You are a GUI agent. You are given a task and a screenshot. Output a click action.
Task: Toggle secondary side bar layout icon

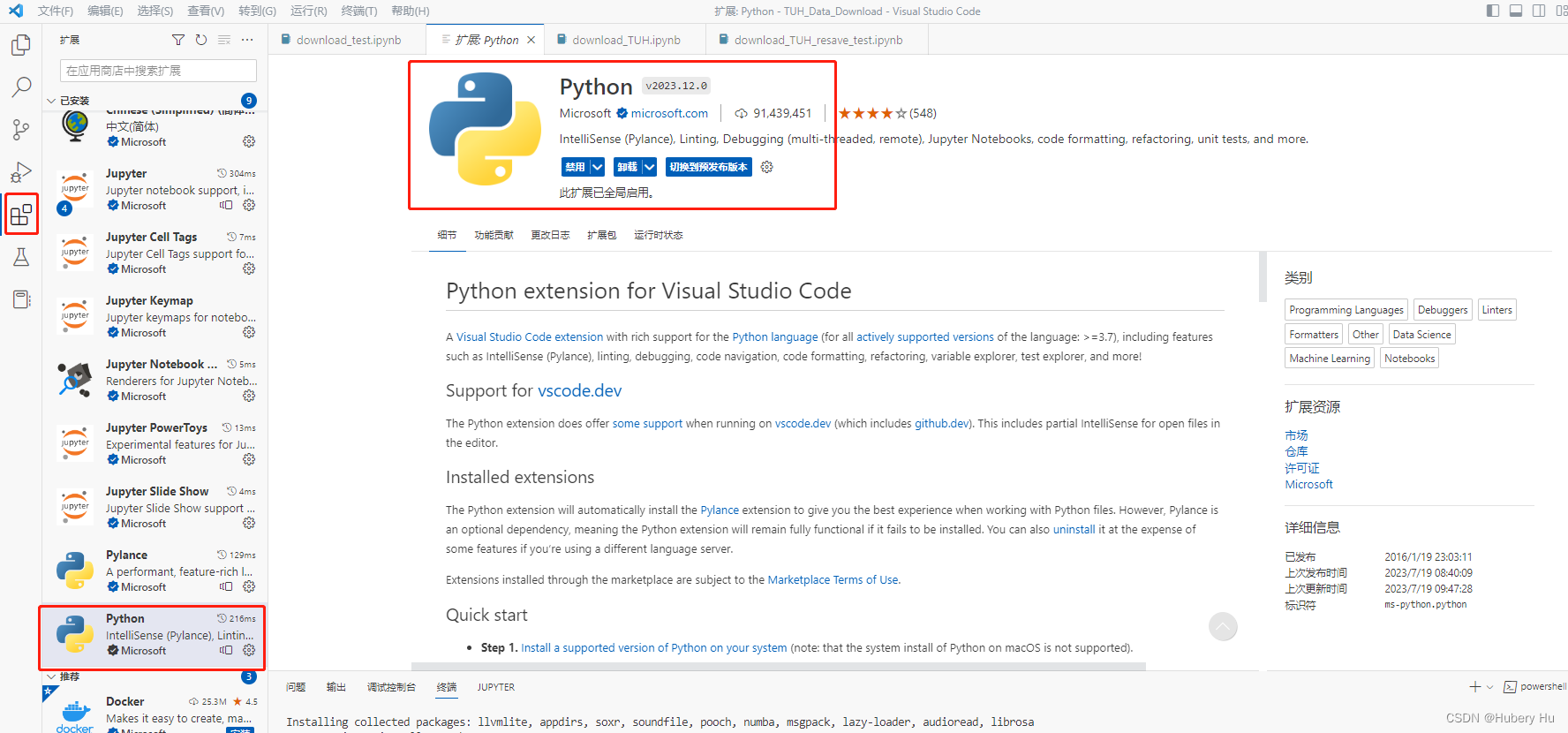(1539, 11)
